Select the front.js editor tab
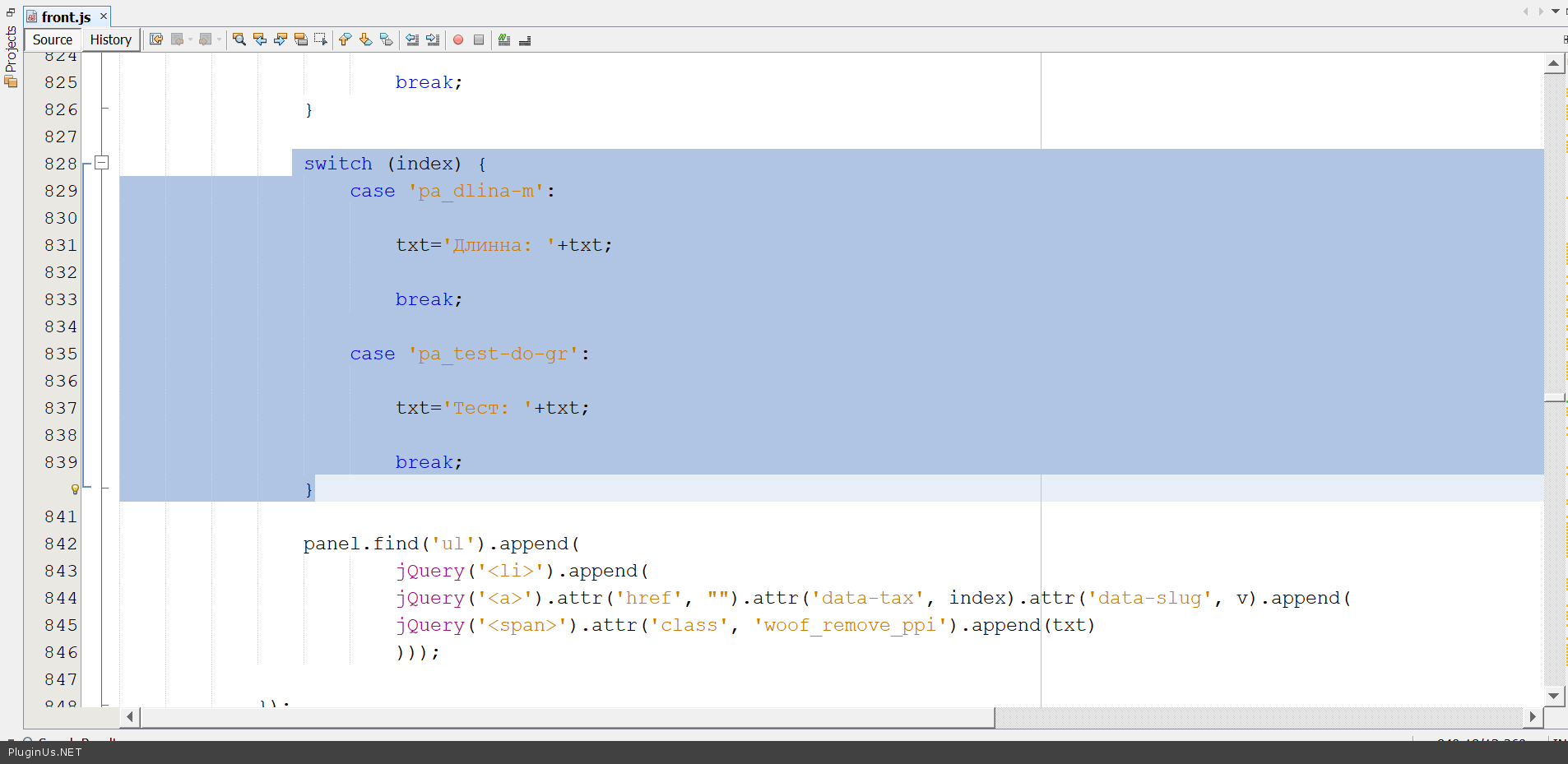Image resolution: width=1568 pixels, height=764 pixels. [66, 16]
